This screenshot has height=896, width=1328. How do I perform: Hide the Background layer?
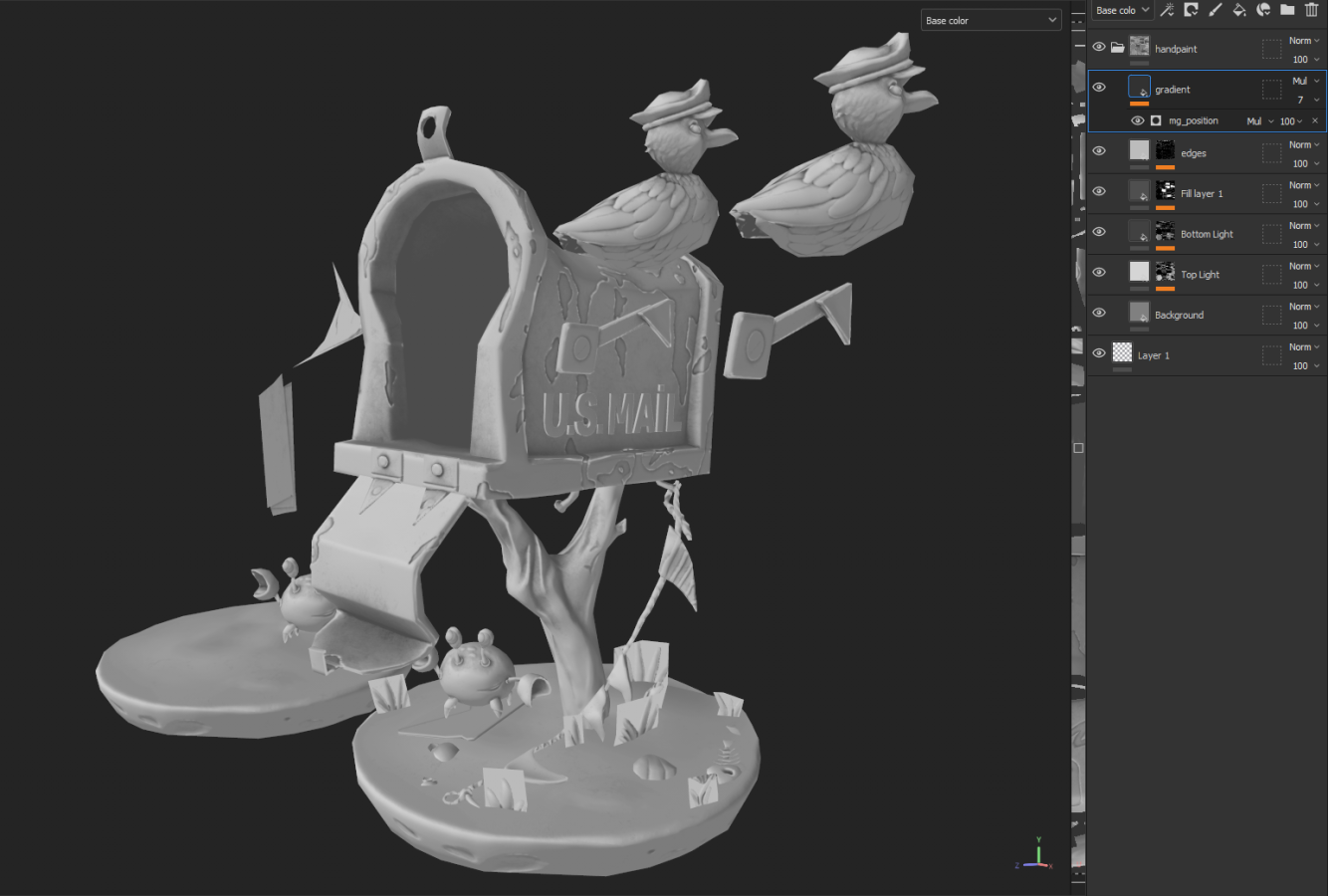pos(1099,313)
